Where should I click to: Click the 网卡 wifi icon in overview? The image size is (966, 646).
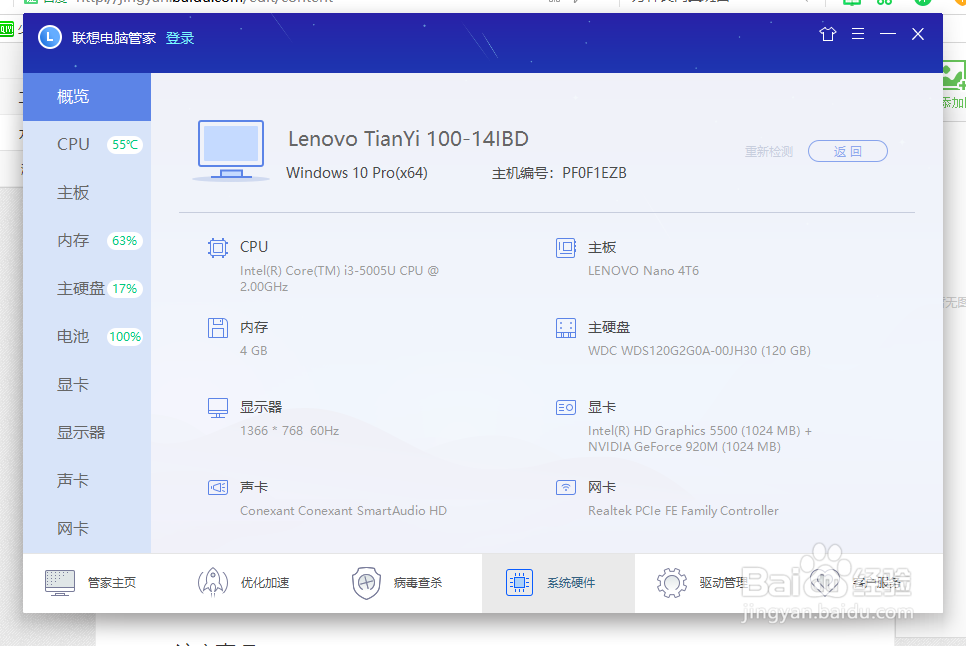coord(566,488)
